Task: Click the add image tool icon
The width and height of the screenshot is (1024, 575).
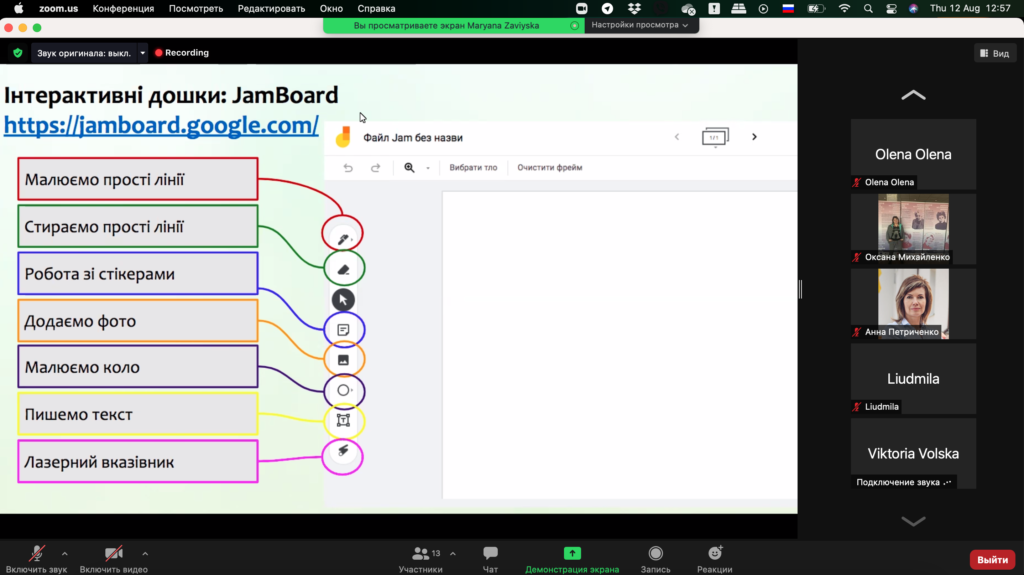Action: pos(343,359)
